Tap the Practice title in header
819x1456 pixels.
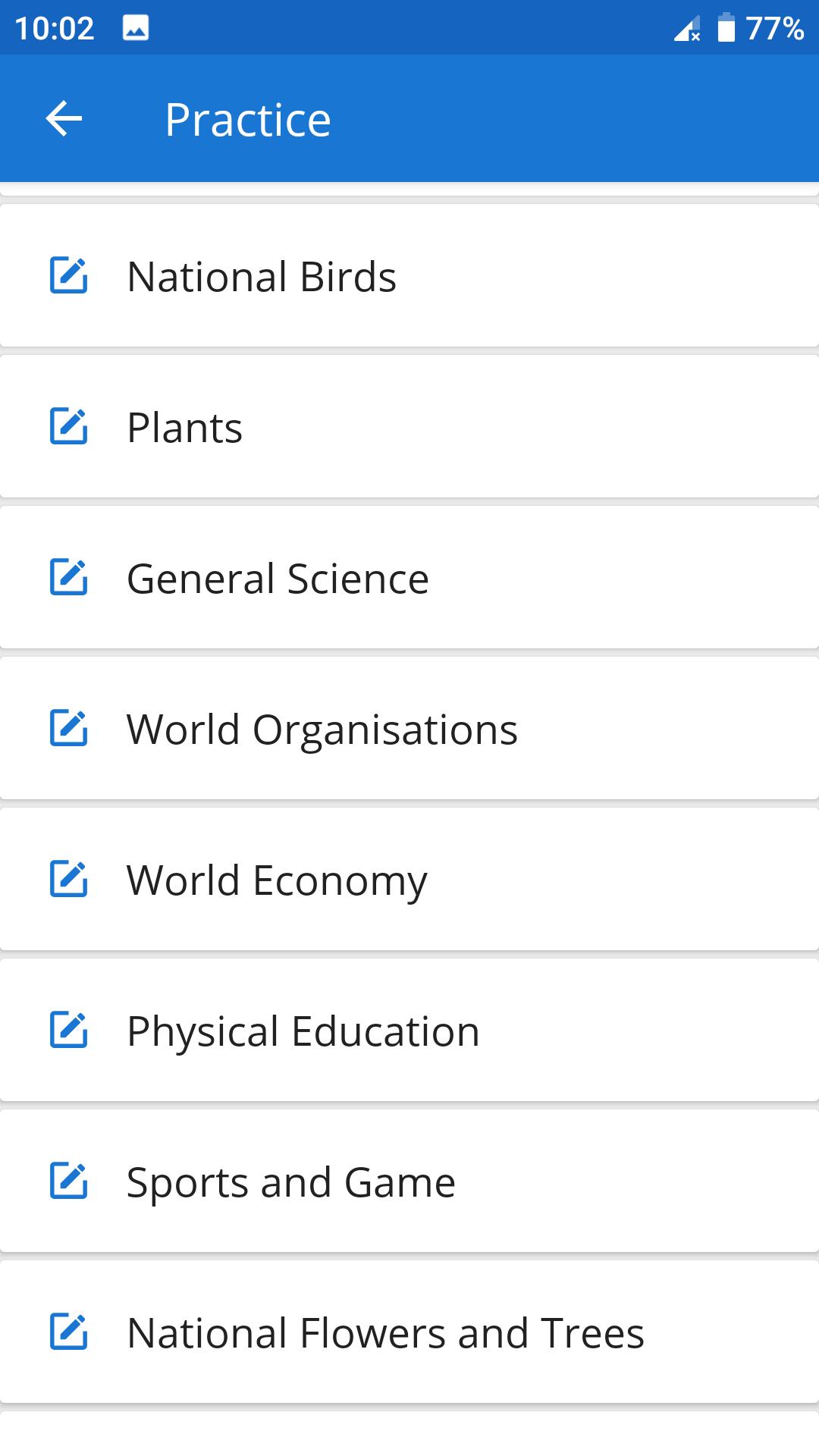coord(248,120)
